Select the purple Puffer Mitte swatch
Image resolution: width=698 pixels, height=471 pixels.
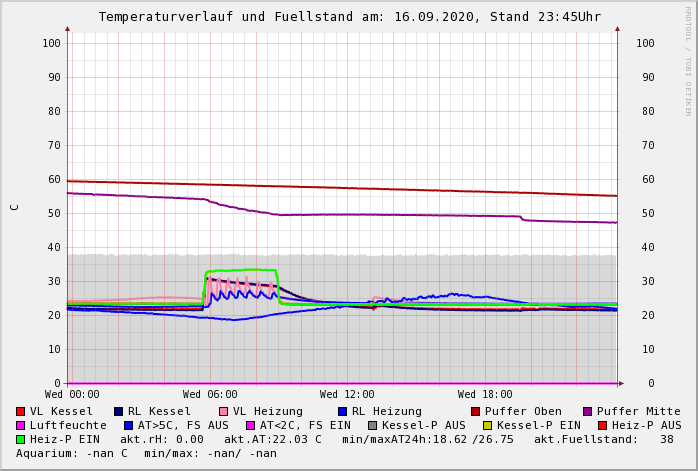click(x=587, y=412)
